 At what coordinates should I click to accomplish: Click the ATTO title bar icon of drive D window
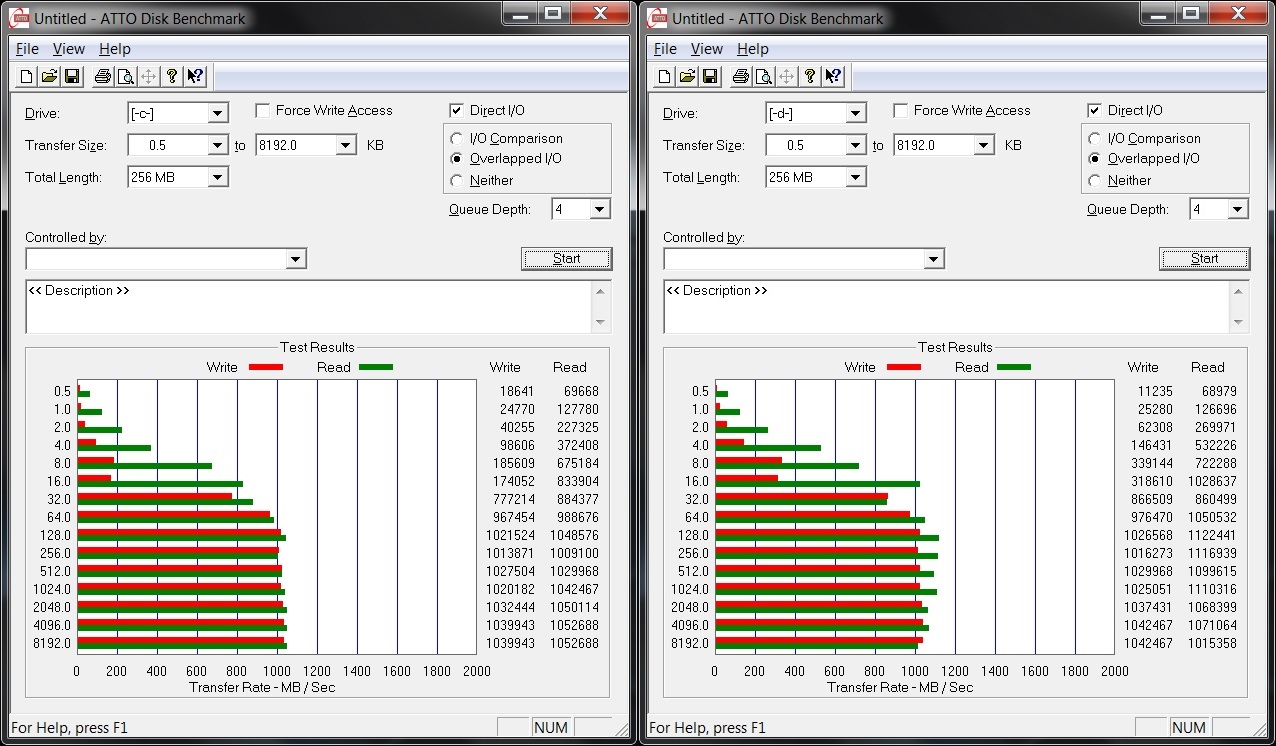657,17
